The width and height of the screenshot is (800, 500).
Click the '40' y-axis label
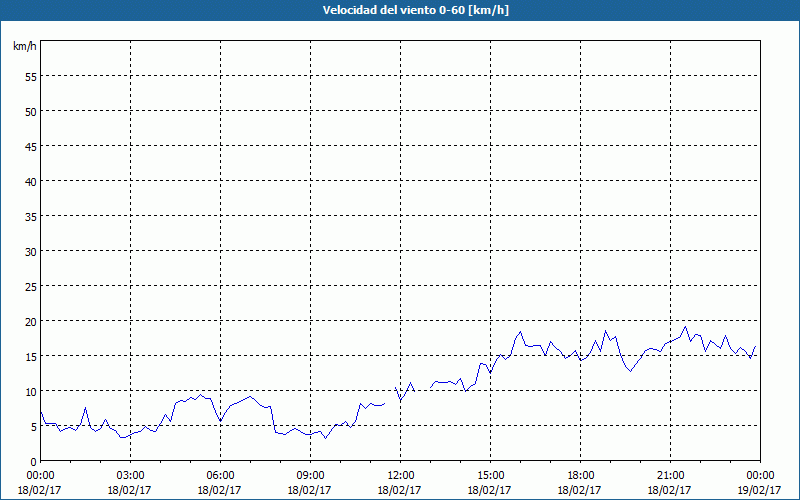31,182
